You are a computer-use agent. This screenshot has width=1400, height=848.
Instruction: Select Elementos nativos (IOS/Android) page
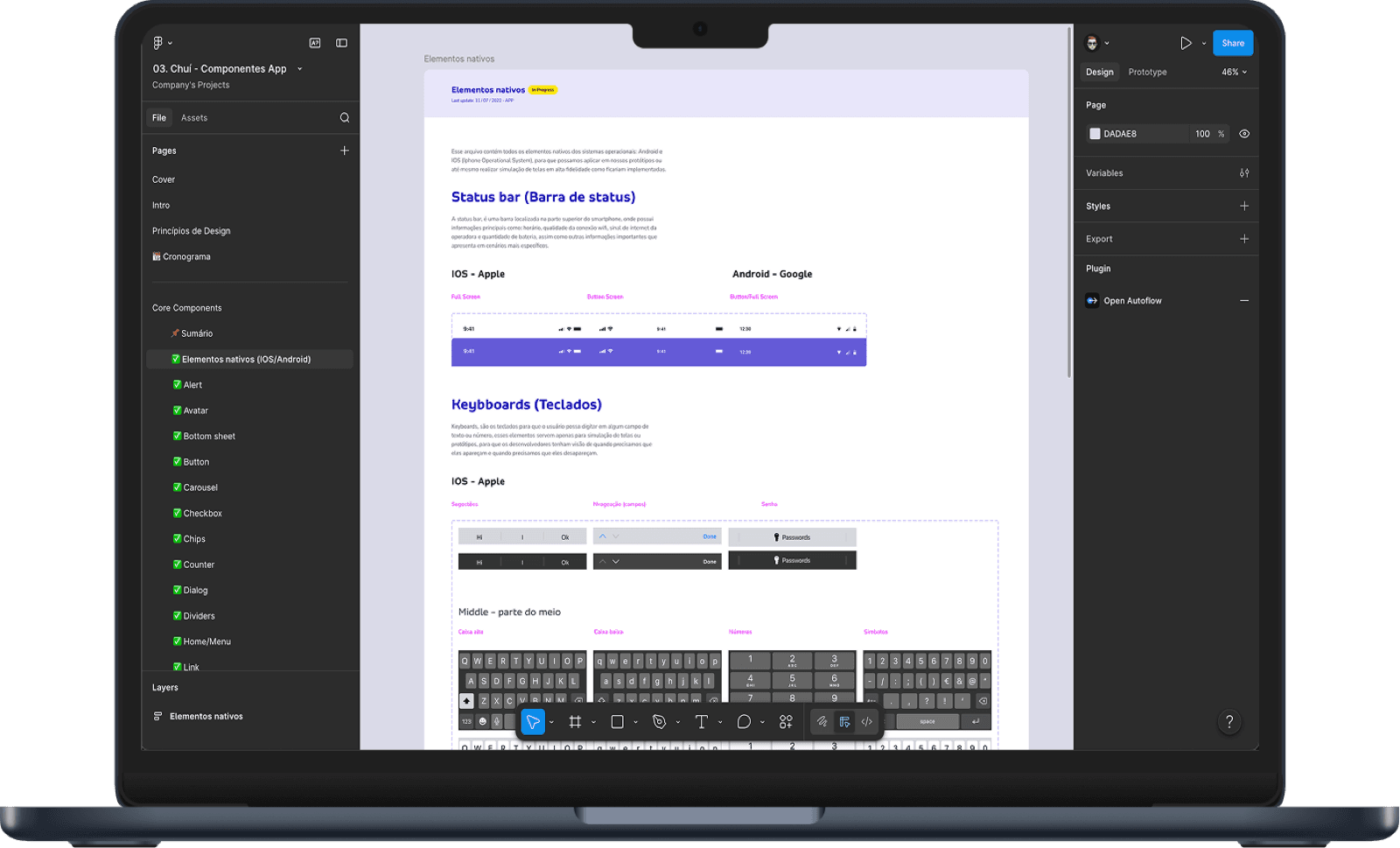tap(249, 359)
